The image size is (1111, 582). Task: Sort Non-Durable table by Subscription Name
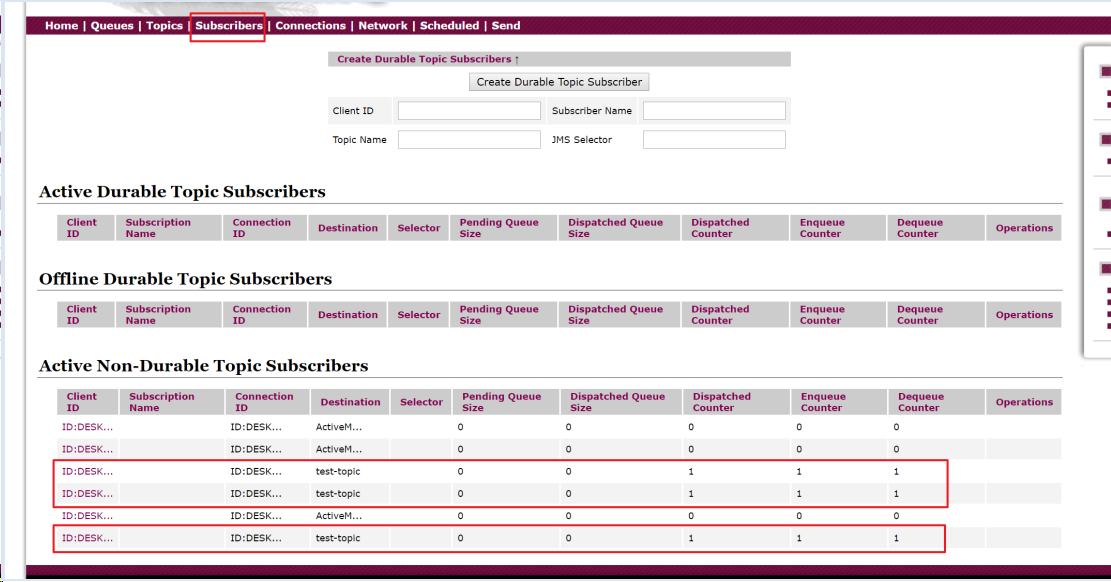[x=171, y=402]
